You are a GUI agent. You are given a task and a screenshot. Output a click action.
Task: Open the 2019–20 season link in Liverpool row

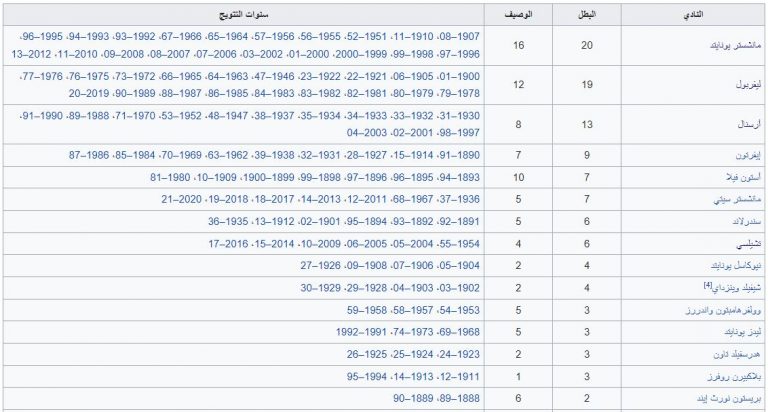click(89, 93)
